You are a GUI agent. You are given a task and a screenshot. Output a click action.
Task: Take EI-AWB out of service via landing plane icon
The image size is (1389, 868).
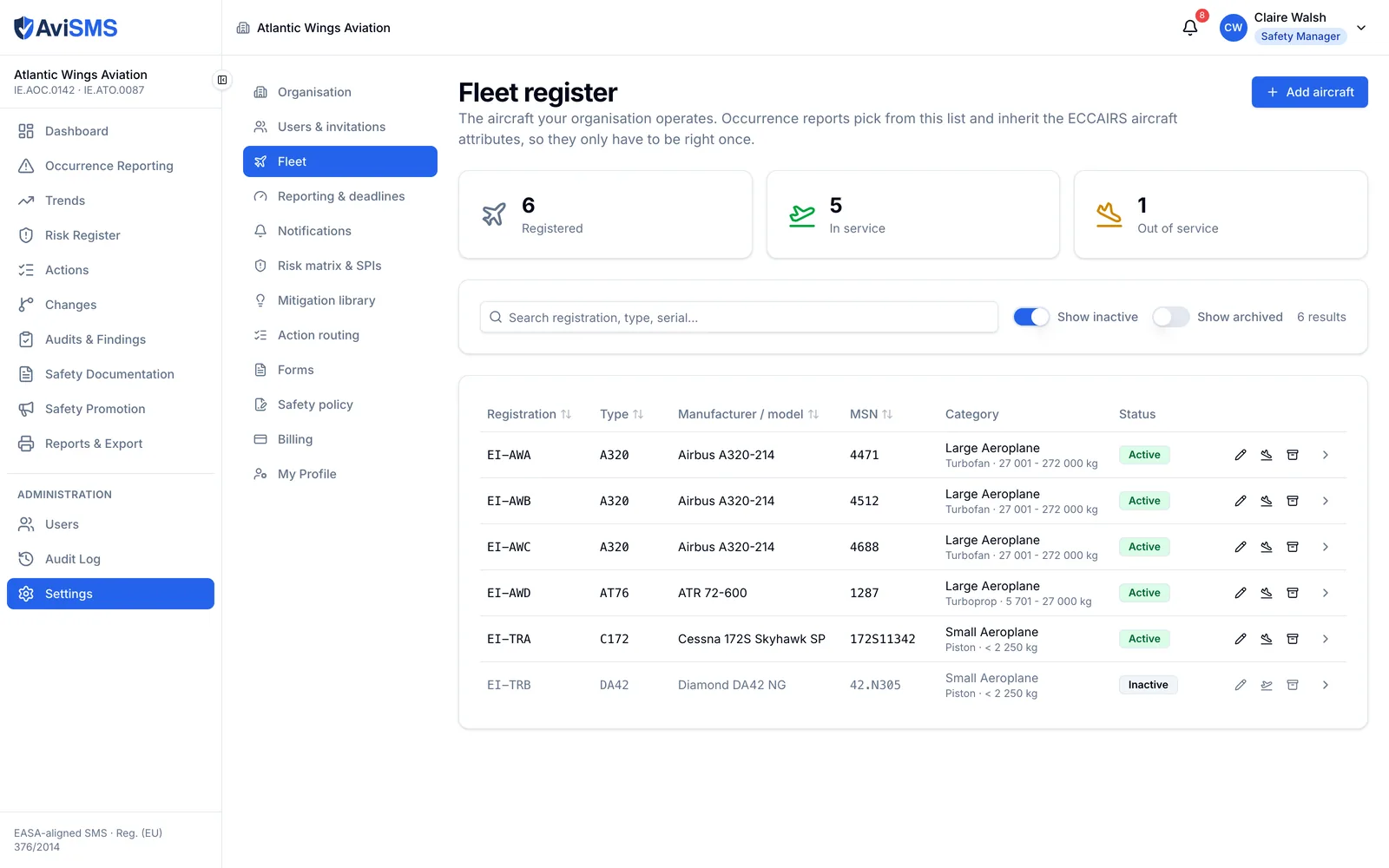point(1267,501)
